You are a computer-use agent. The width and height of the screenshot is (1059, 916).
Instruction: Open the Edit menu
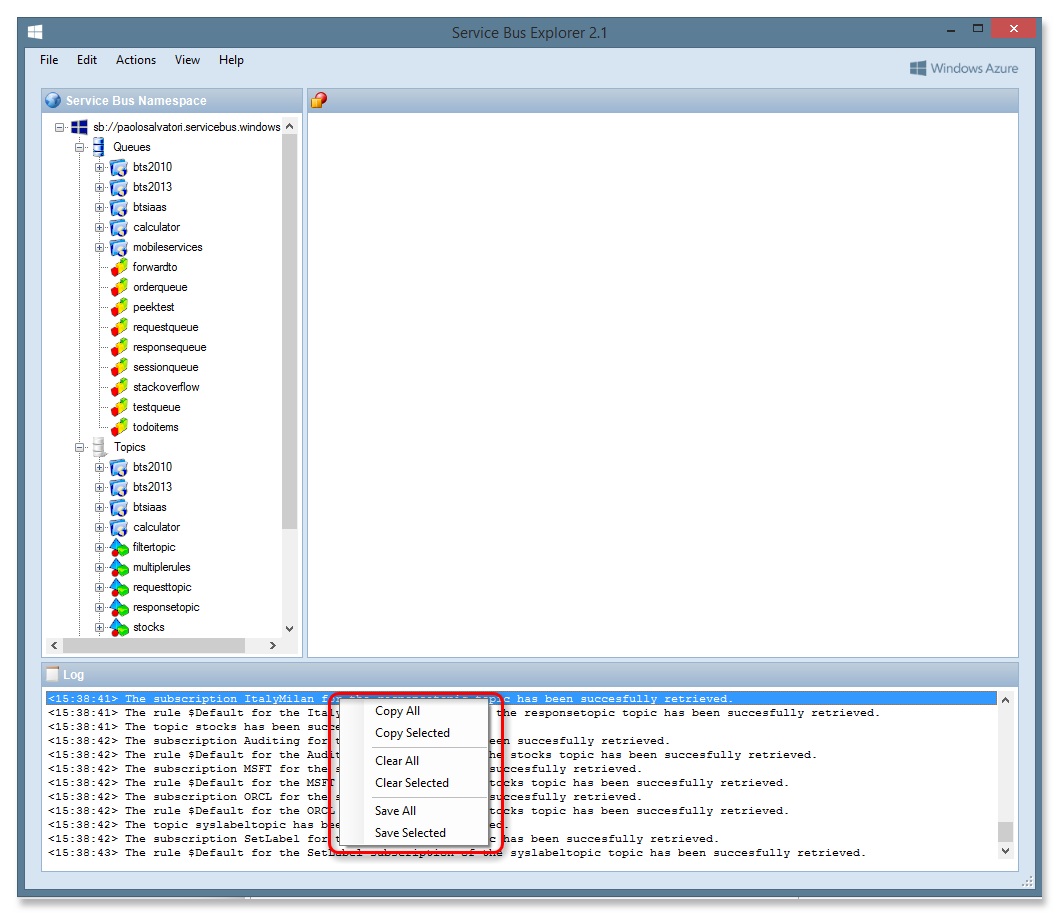(86, 60)
